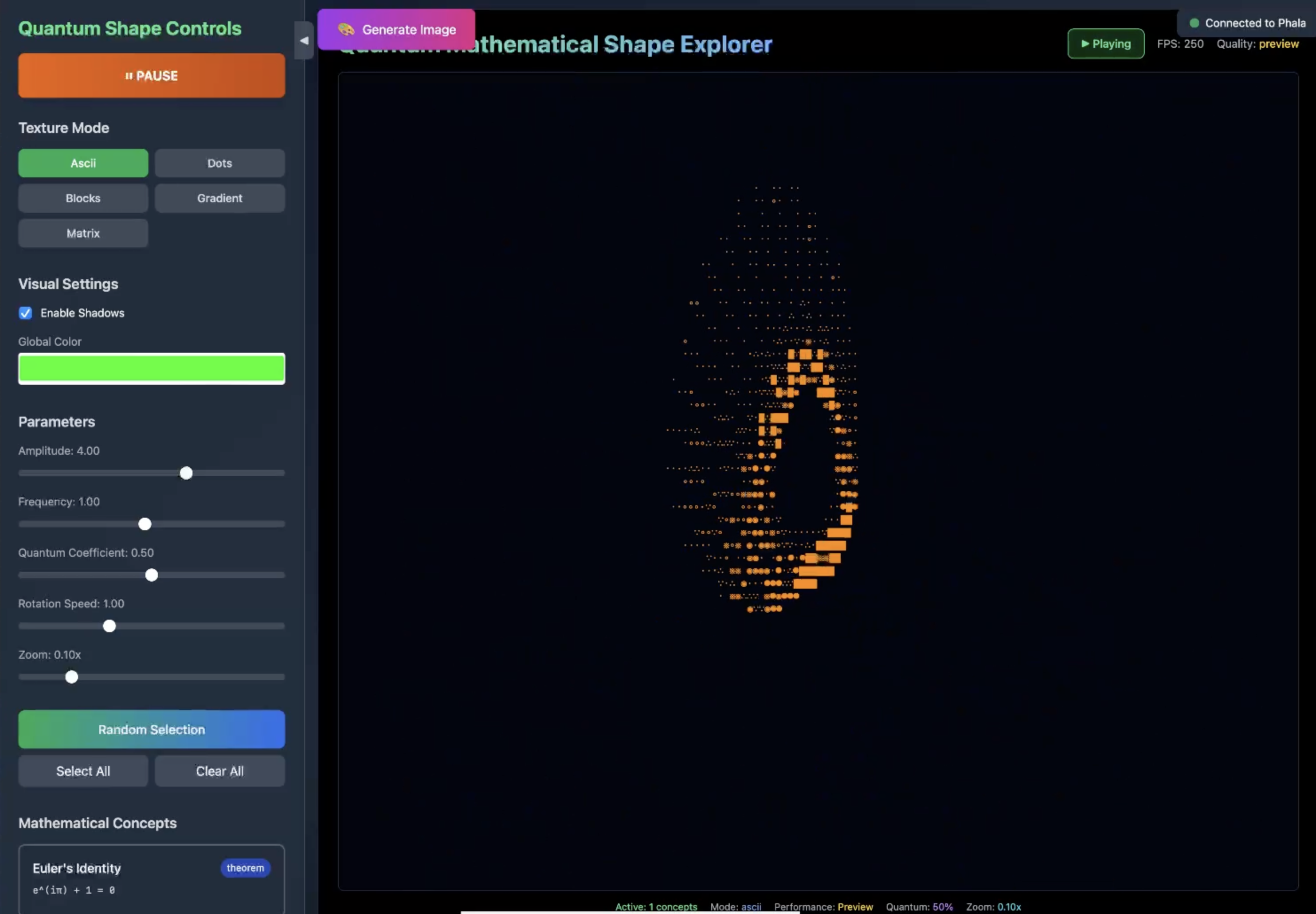Click the theorem tag badge

245,867
